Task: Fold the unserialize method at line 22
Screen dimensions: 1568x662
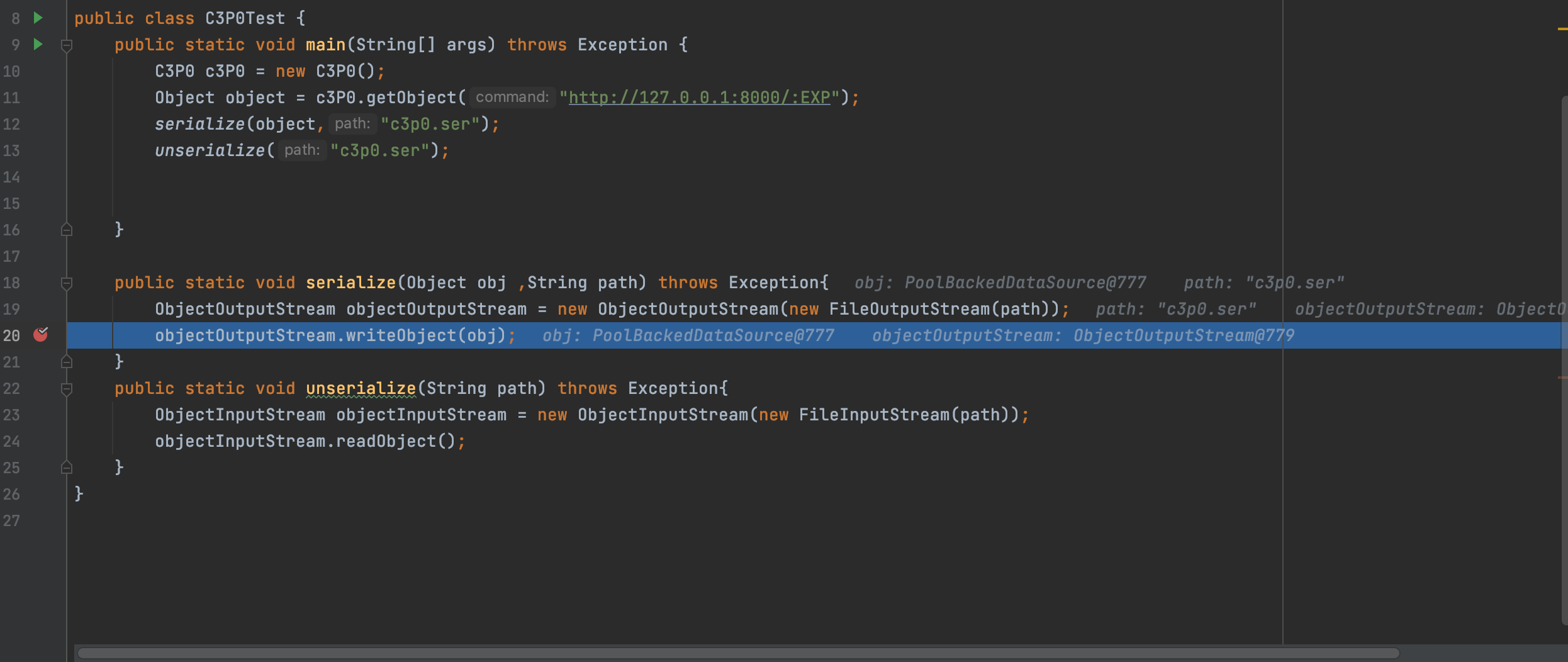Action: point(67,389)
